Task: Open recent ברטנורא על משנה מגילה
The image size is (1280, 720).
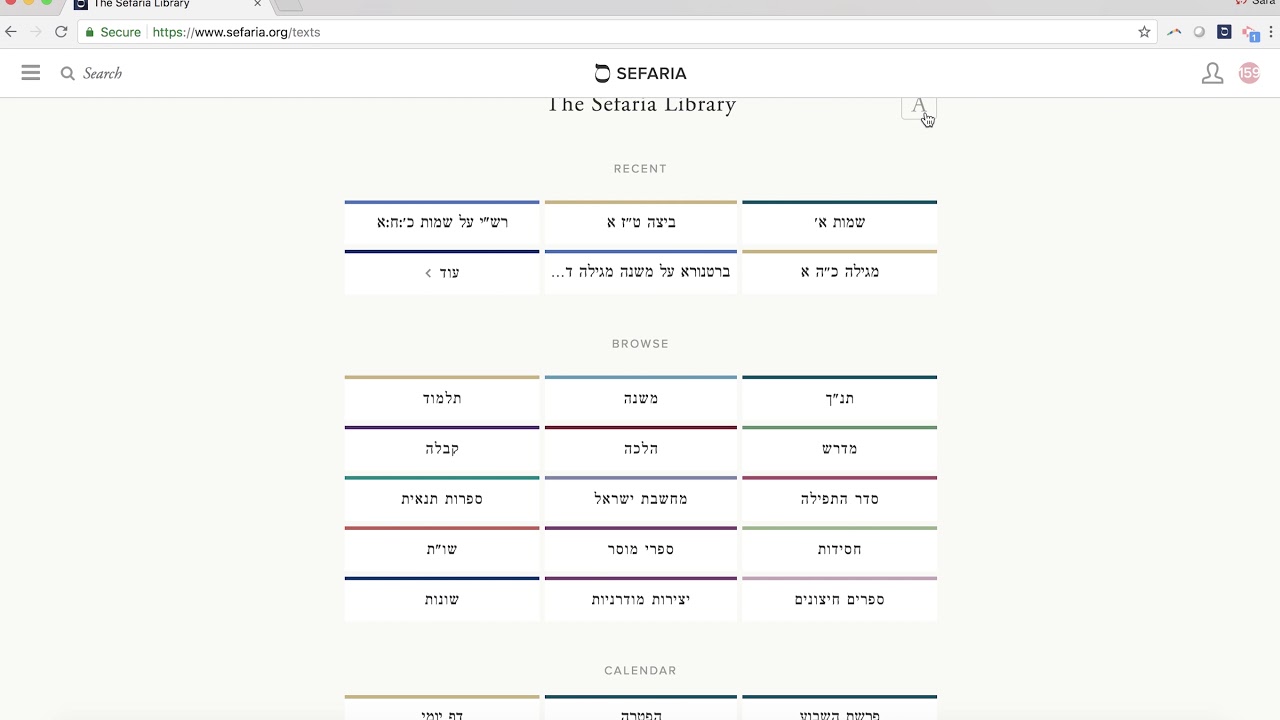Action: [x=641, y=272]
